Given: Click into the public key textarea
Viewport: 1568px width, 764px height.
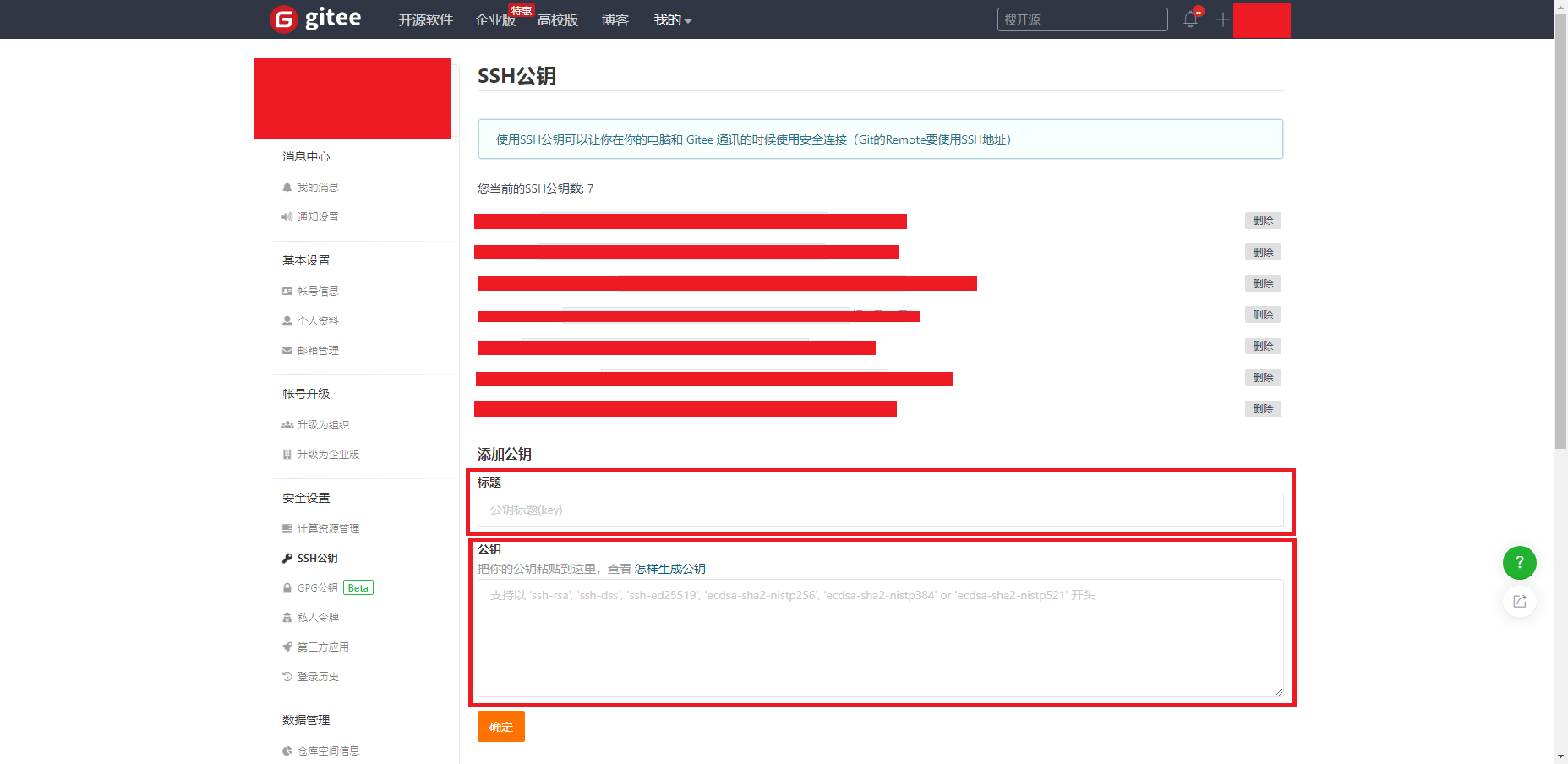Looking at the screenshot, I should 880,638.
